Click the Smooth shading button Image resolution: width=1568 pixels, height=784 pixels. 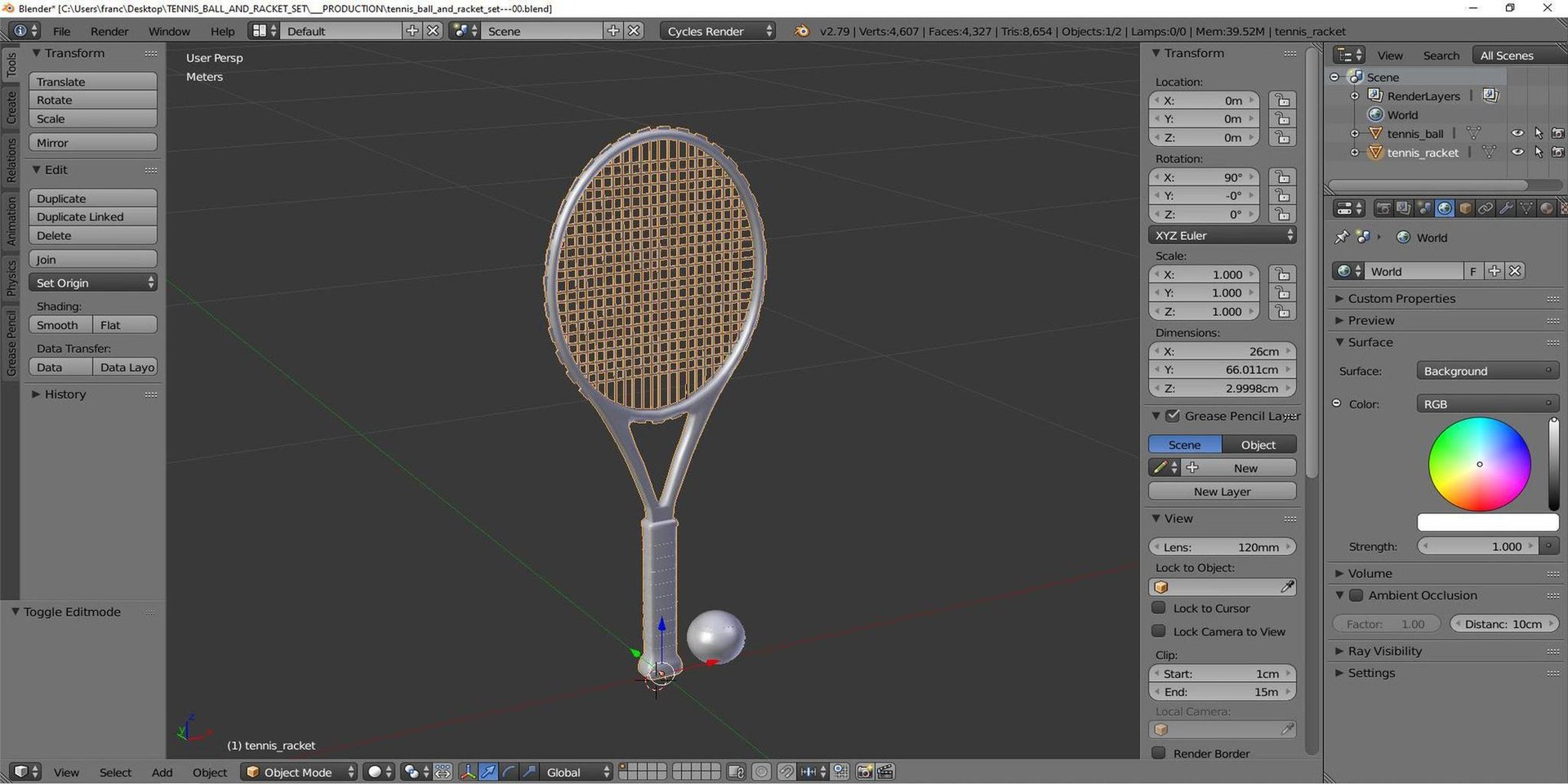60,324
